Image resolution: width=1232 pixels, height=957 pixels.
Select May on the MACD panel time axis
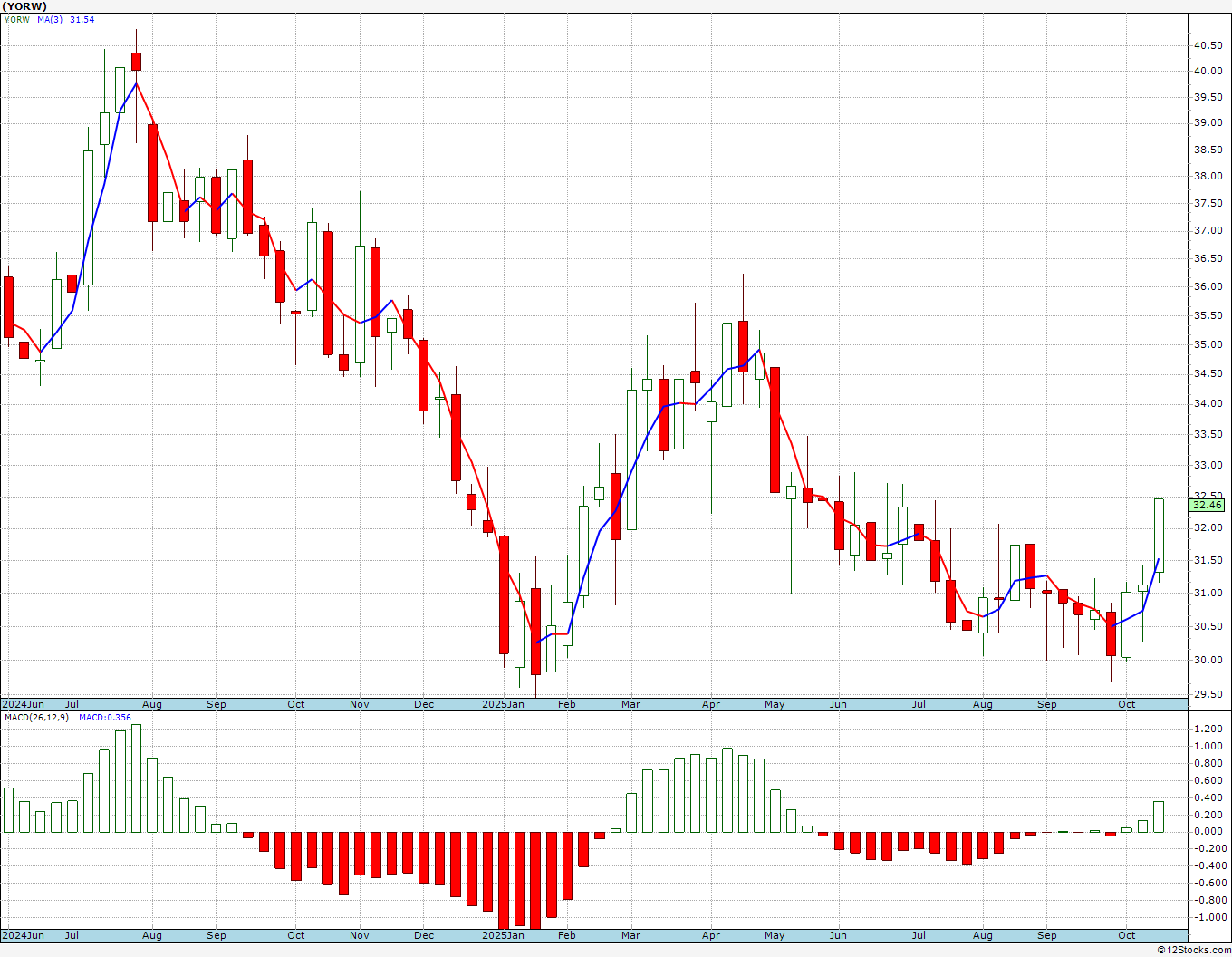tap(775, 936)
